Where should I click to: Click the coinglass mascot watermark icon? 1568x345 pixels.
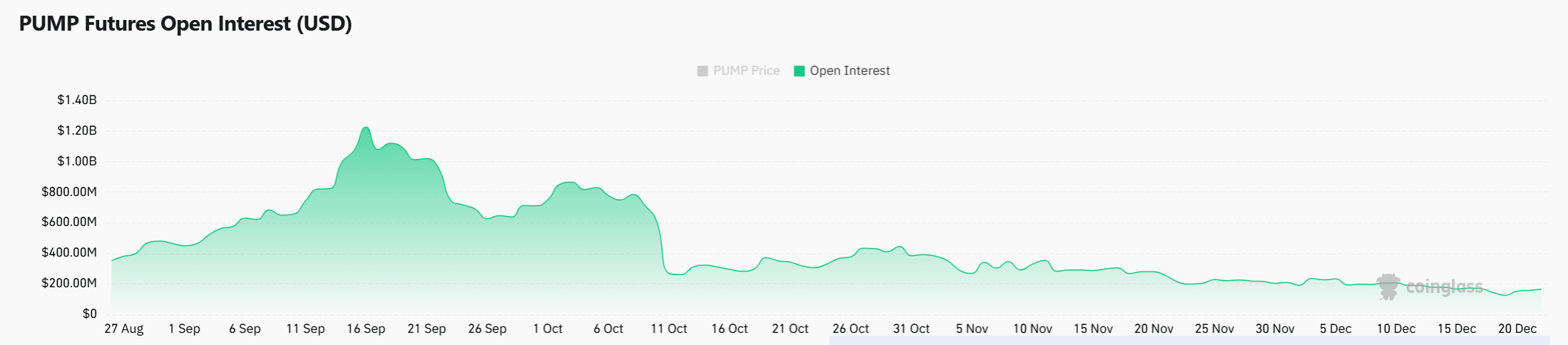pos(1388,287)
